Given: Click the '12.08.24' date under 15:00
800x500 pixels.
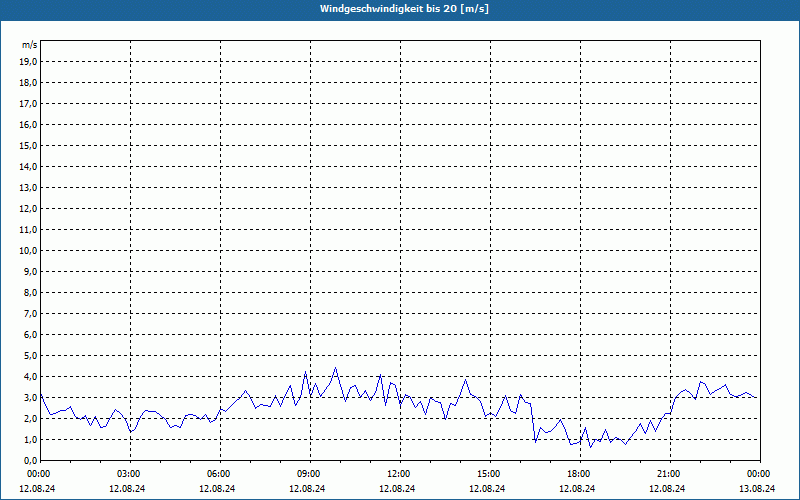Looking at the screenshot, I should tap(487, 488).
